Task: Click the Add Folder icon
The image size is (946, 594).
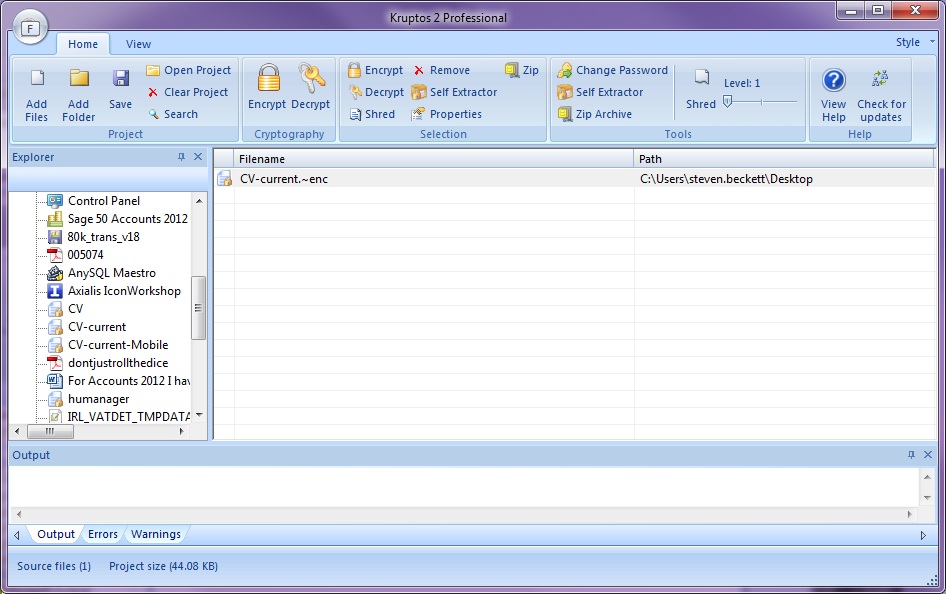Action: (x=79, y=78)
